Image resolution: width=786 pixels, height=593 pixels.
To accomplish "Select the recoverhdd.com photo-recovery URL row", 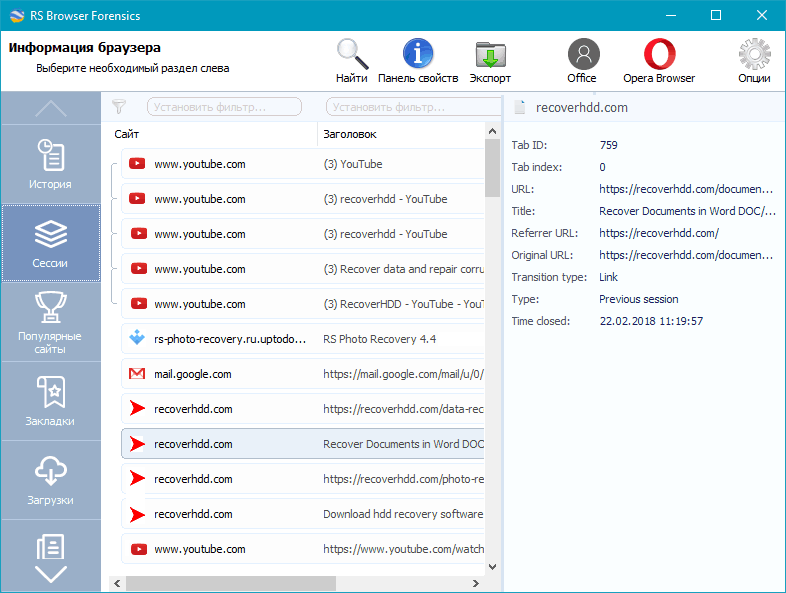I will (303, 479).
